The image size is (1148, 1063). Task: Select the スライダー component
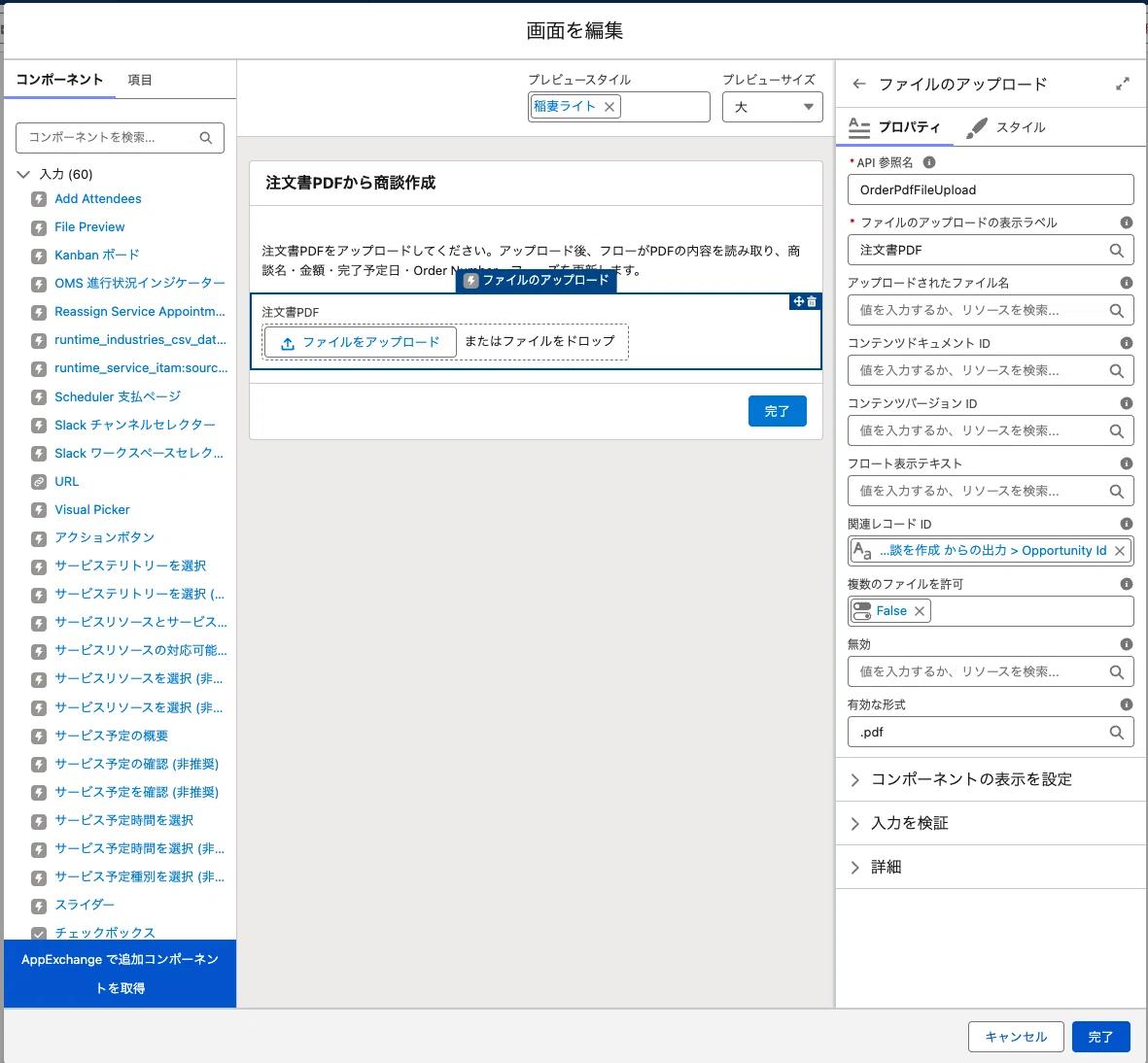pos(85,905)
